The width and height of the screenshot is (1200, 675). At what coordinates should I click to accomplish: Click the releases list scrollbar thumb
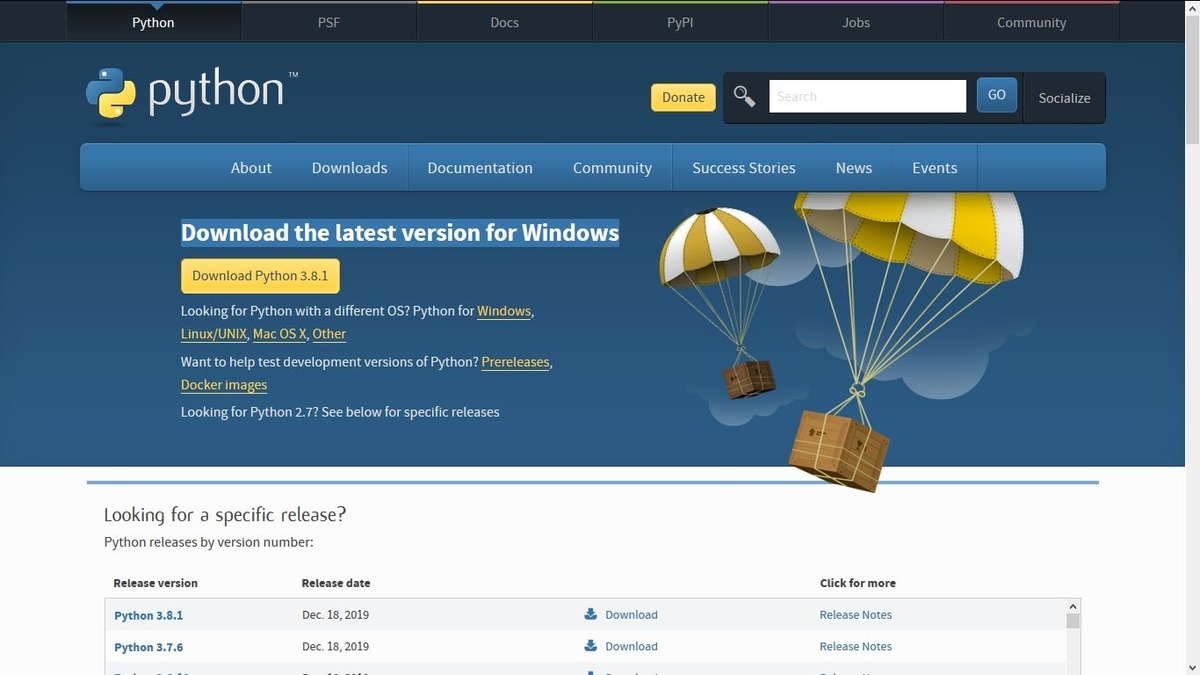point(1073,621)
